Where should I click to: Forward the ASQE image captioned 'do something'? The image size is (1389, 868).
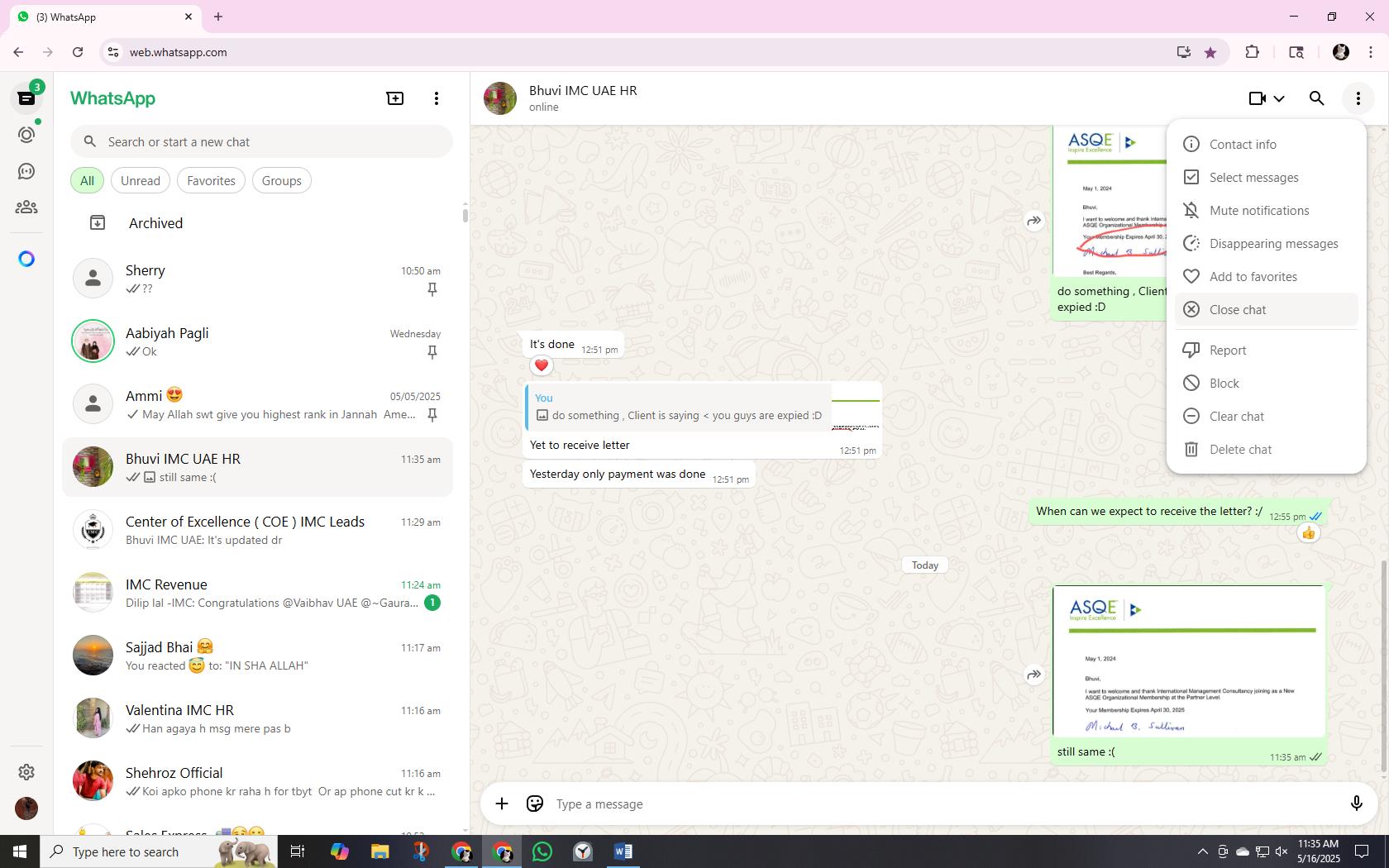[1034, 221]
